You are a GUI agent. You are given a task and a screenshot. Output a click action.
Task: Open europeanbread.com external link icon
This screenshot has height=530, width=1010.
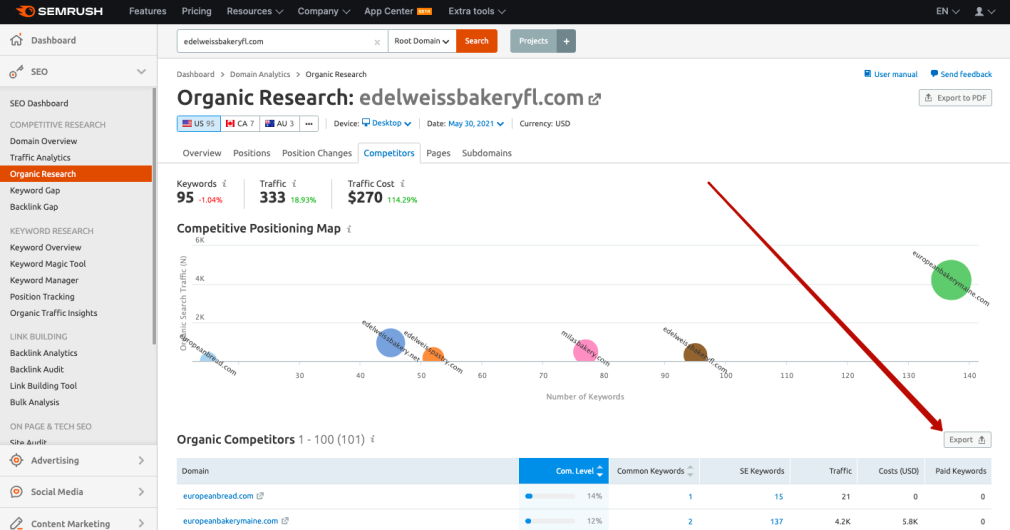pyautogui.click(x=260, y=496)
